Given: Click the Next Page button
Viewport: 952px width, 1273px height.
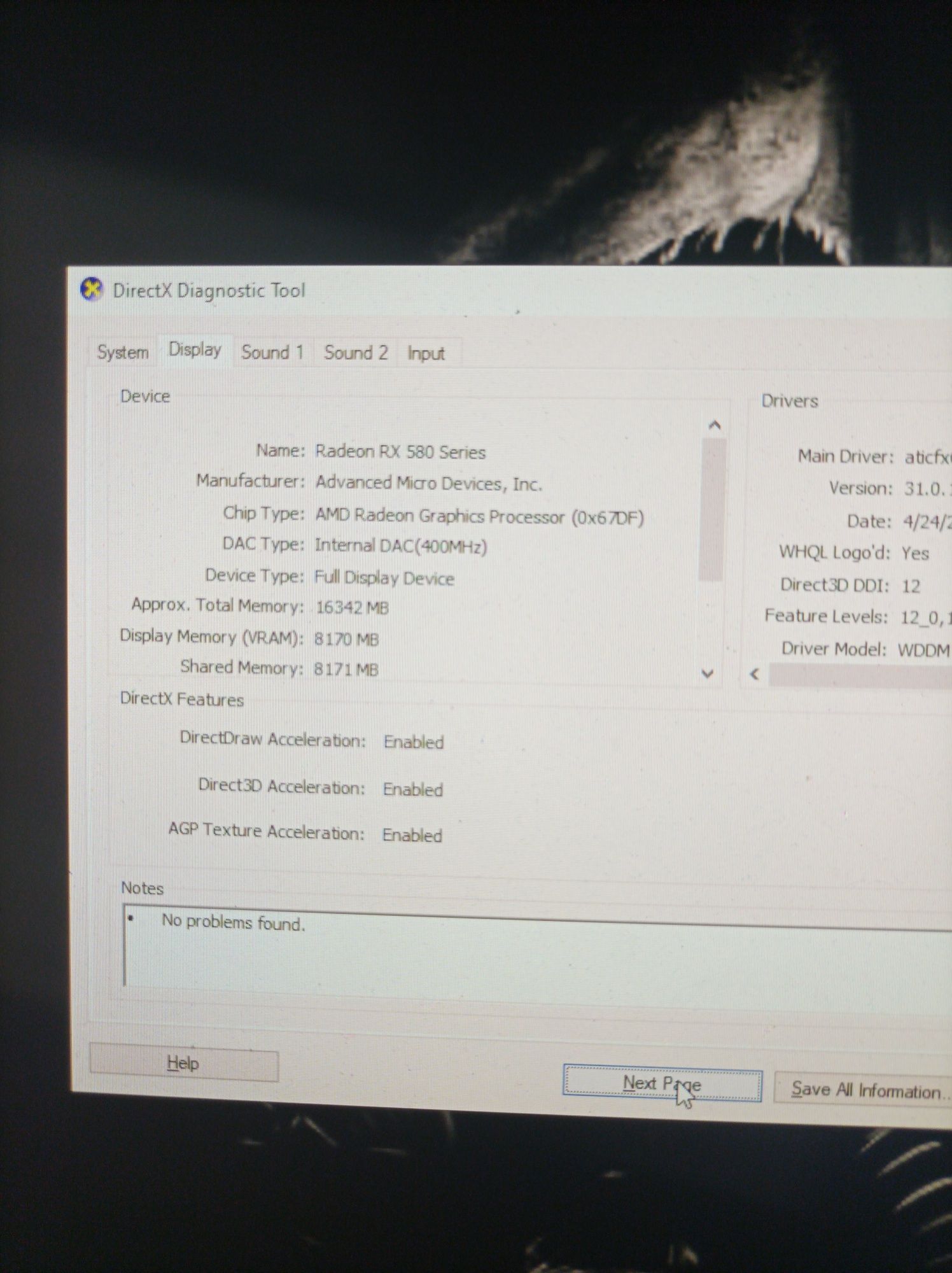Looking at the screenshot, I should pyautogui.click(x=662, y=1083).
